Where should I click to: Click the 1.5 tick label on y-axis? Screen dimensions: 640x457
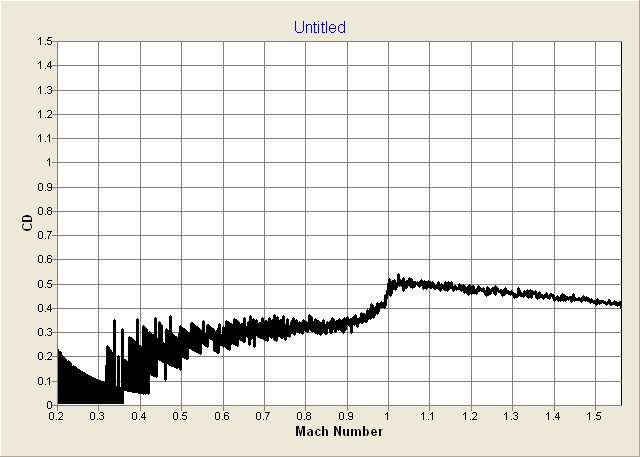pos(45,42)
